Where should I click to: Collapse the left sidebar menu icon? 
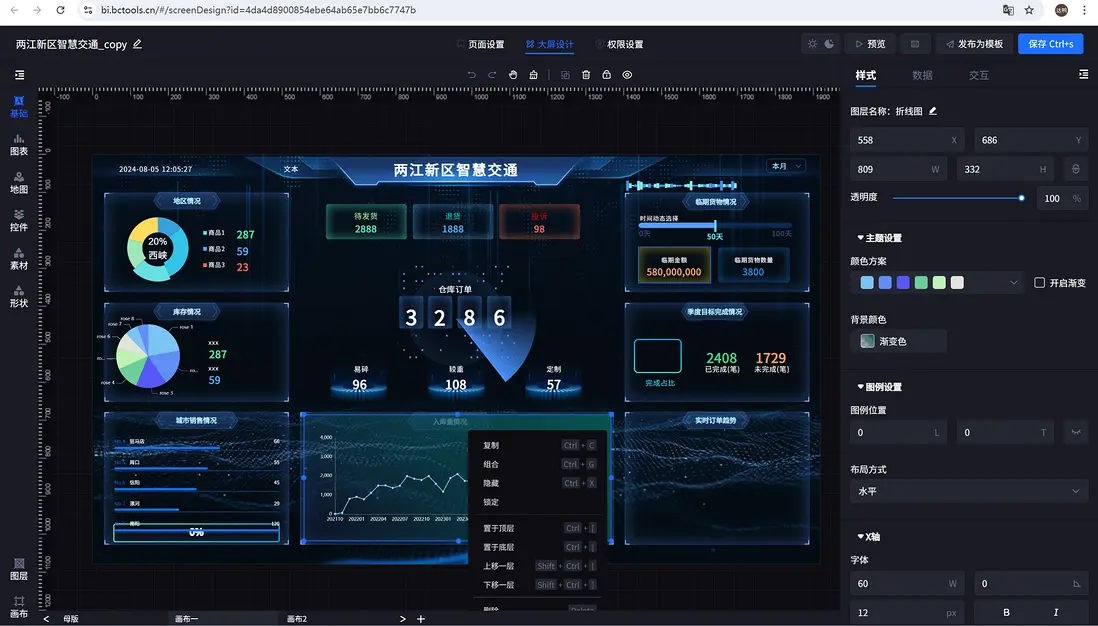(x=20, y=75)
